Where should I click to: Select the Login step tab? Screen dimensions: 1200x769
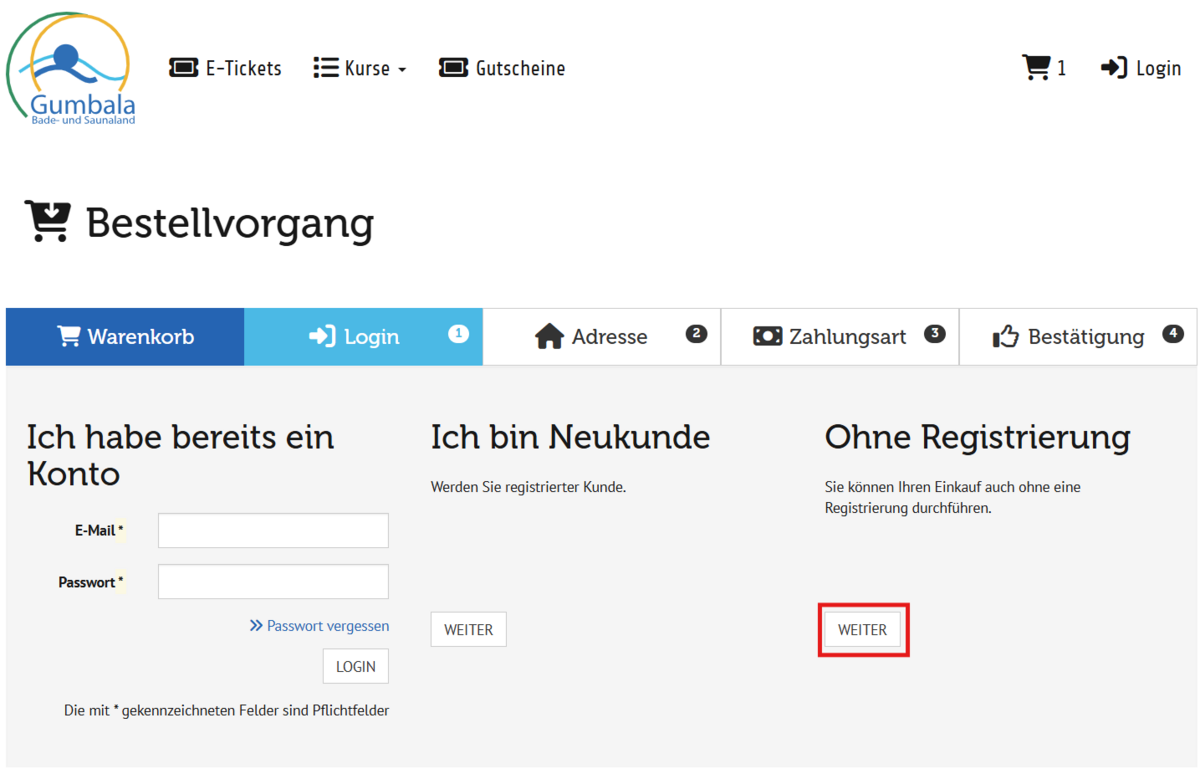coord(363,337)
